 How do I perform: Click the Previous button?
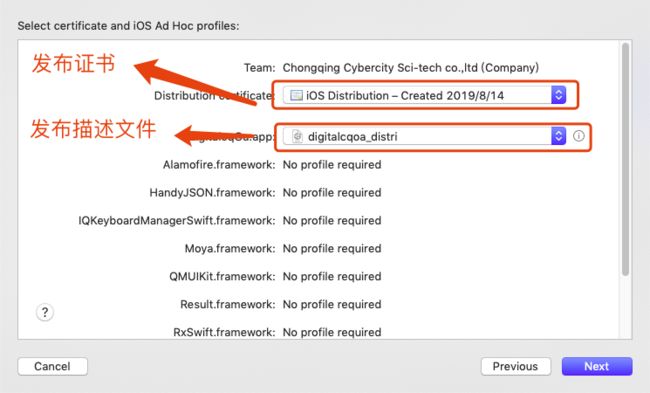pyautogui.click(x=516, y=366)
